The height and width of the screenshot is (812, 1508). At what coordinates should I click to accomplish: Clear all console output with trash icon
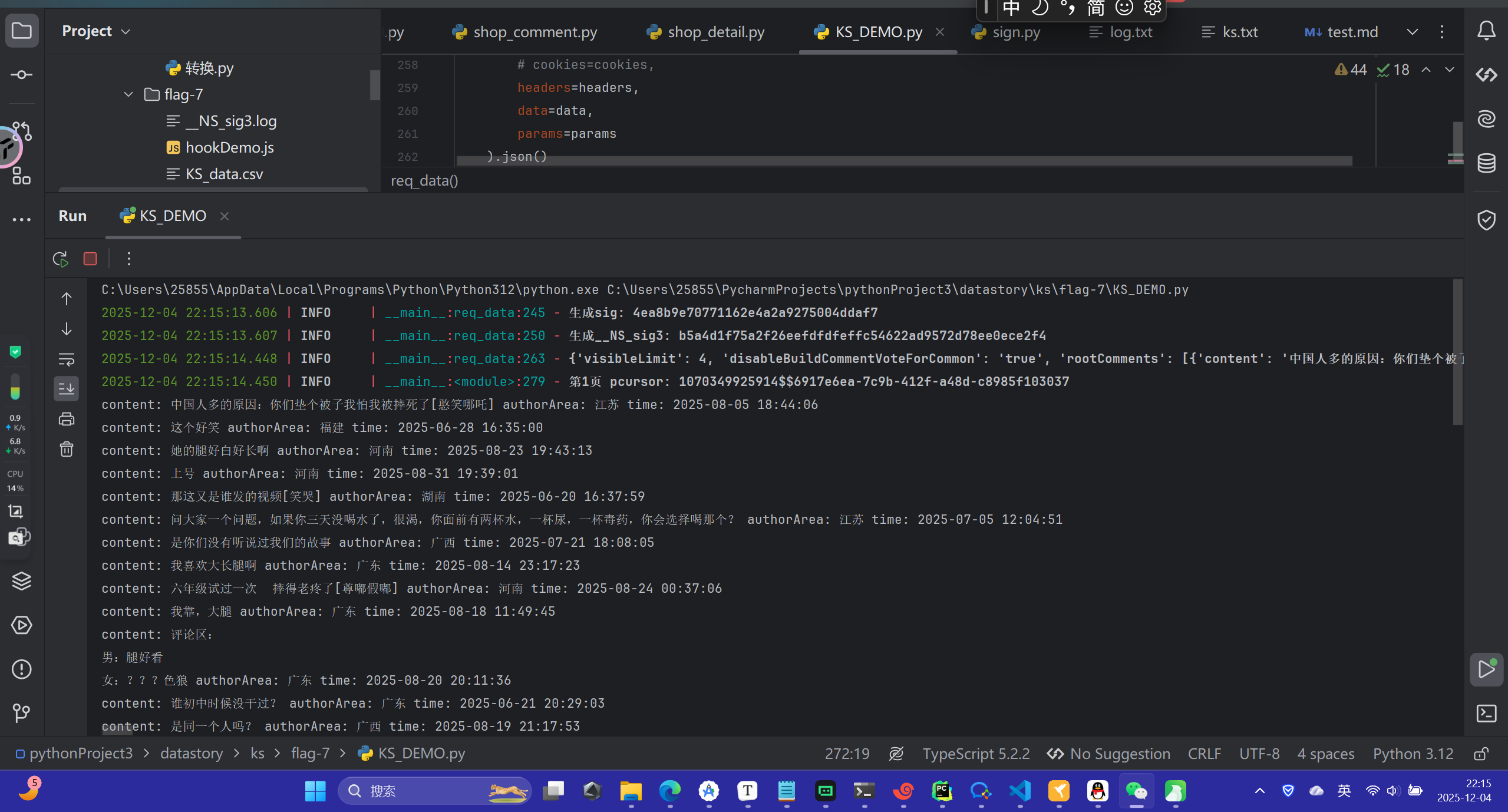pyautogui.click(x=67, y=450)
